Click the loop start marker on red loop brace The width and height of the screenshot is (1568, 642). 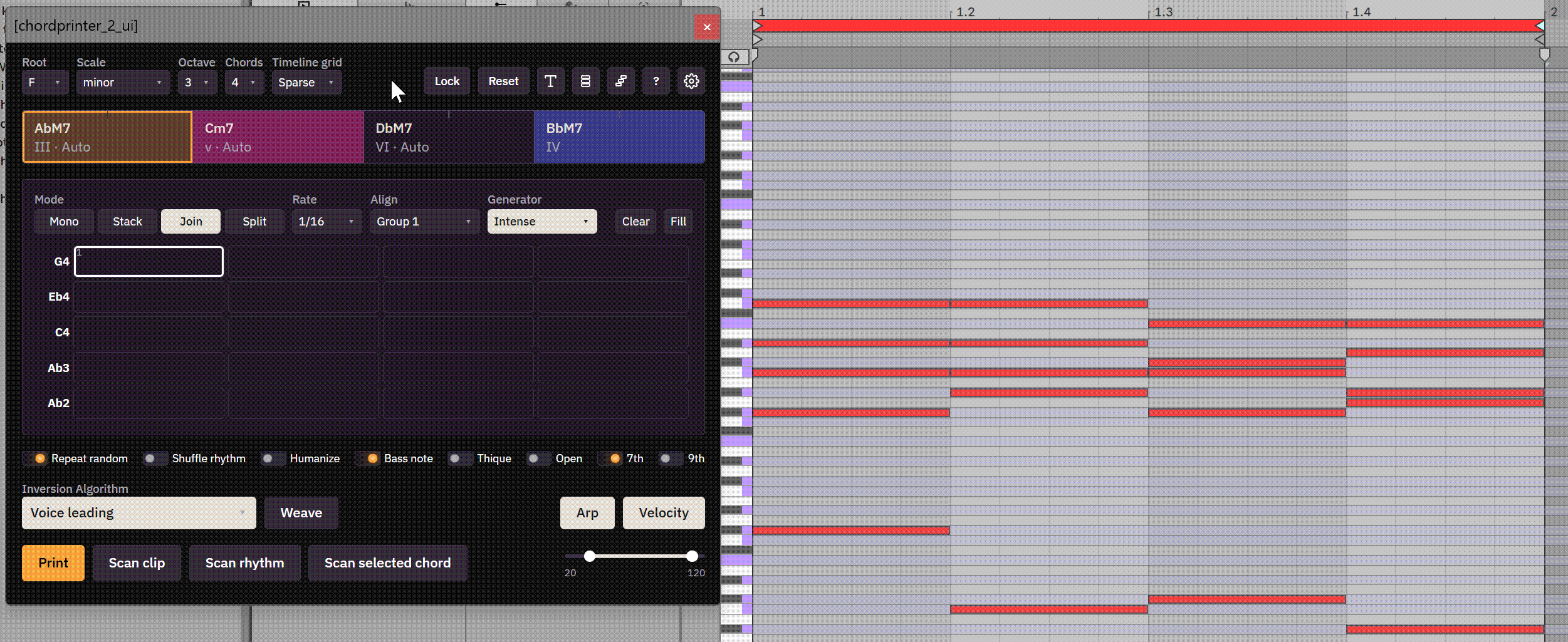click(x=757, y=26)
